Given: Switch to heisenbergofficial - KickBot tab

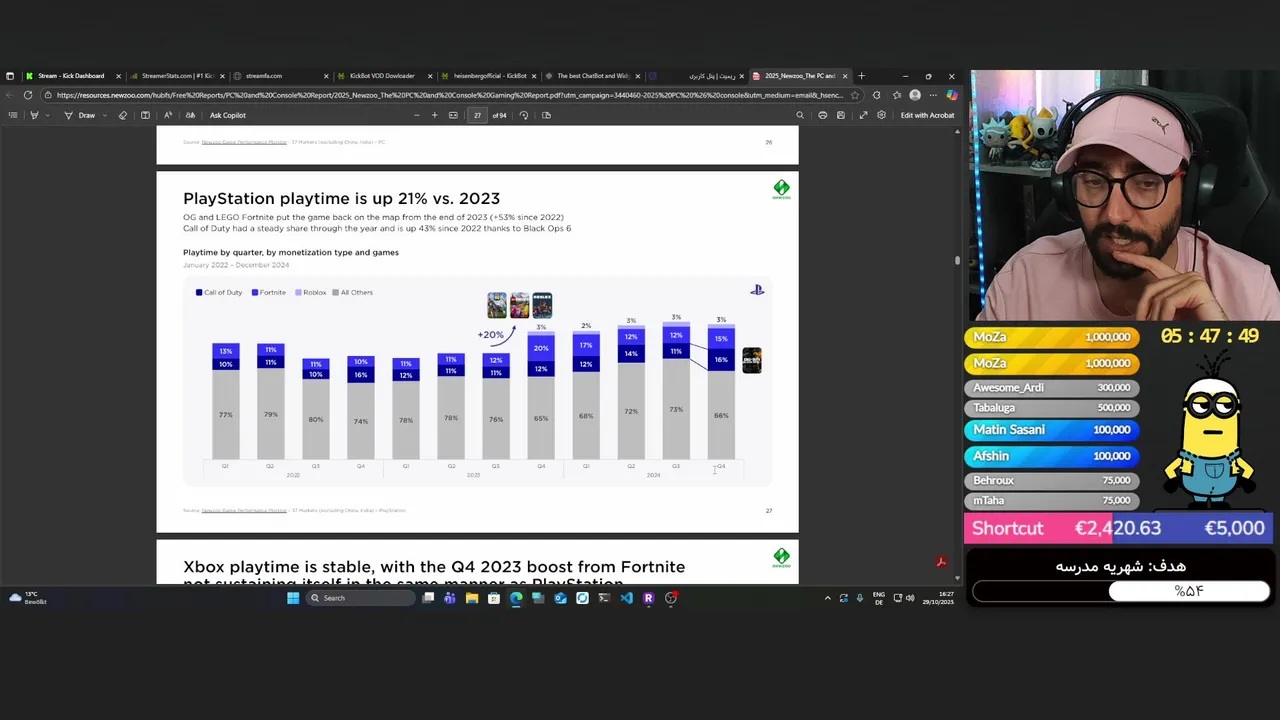Looking at the screenshot, I should pos(490,76).
